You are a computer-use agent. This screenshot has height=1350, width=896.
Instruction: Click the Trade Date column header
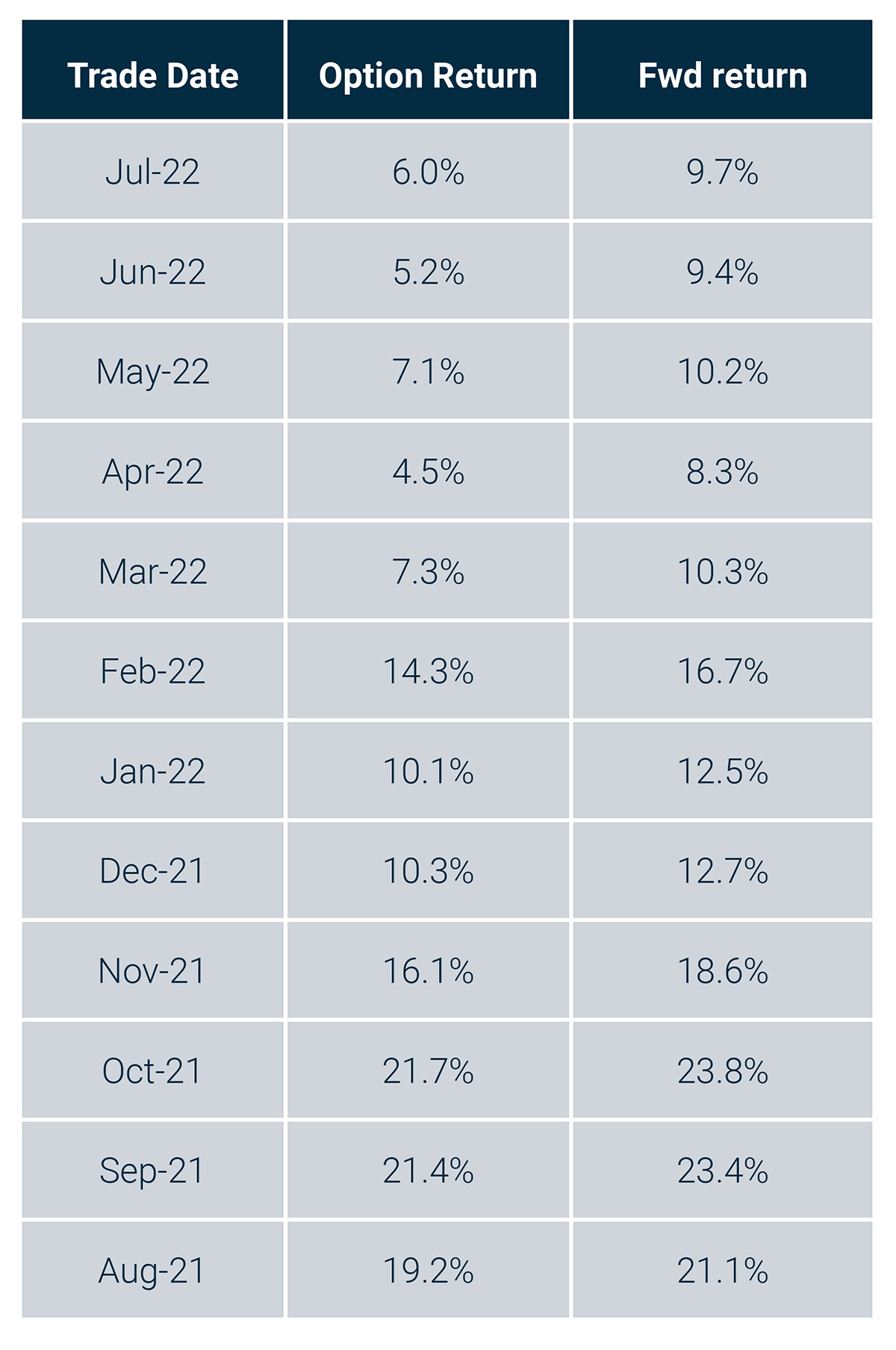[x=152, y=75]
